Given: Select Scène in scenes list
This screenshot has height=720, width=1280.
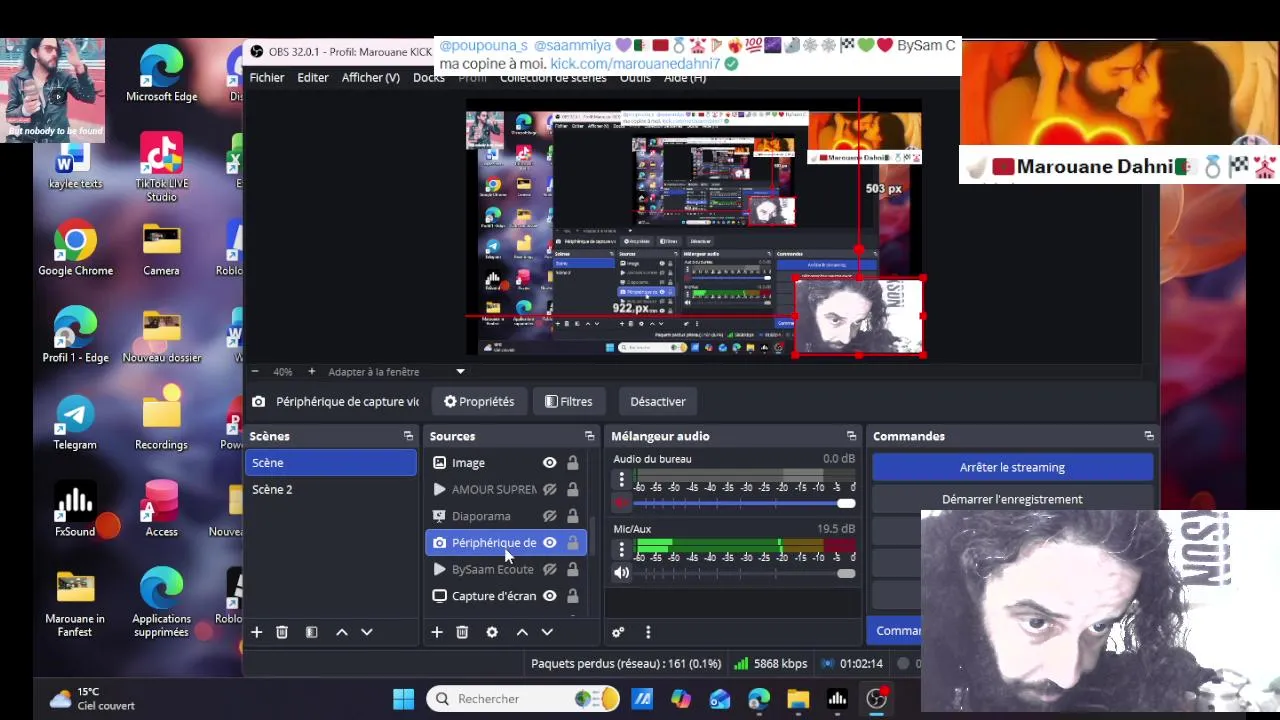Looking at the screenshot, I should point(331,463).
